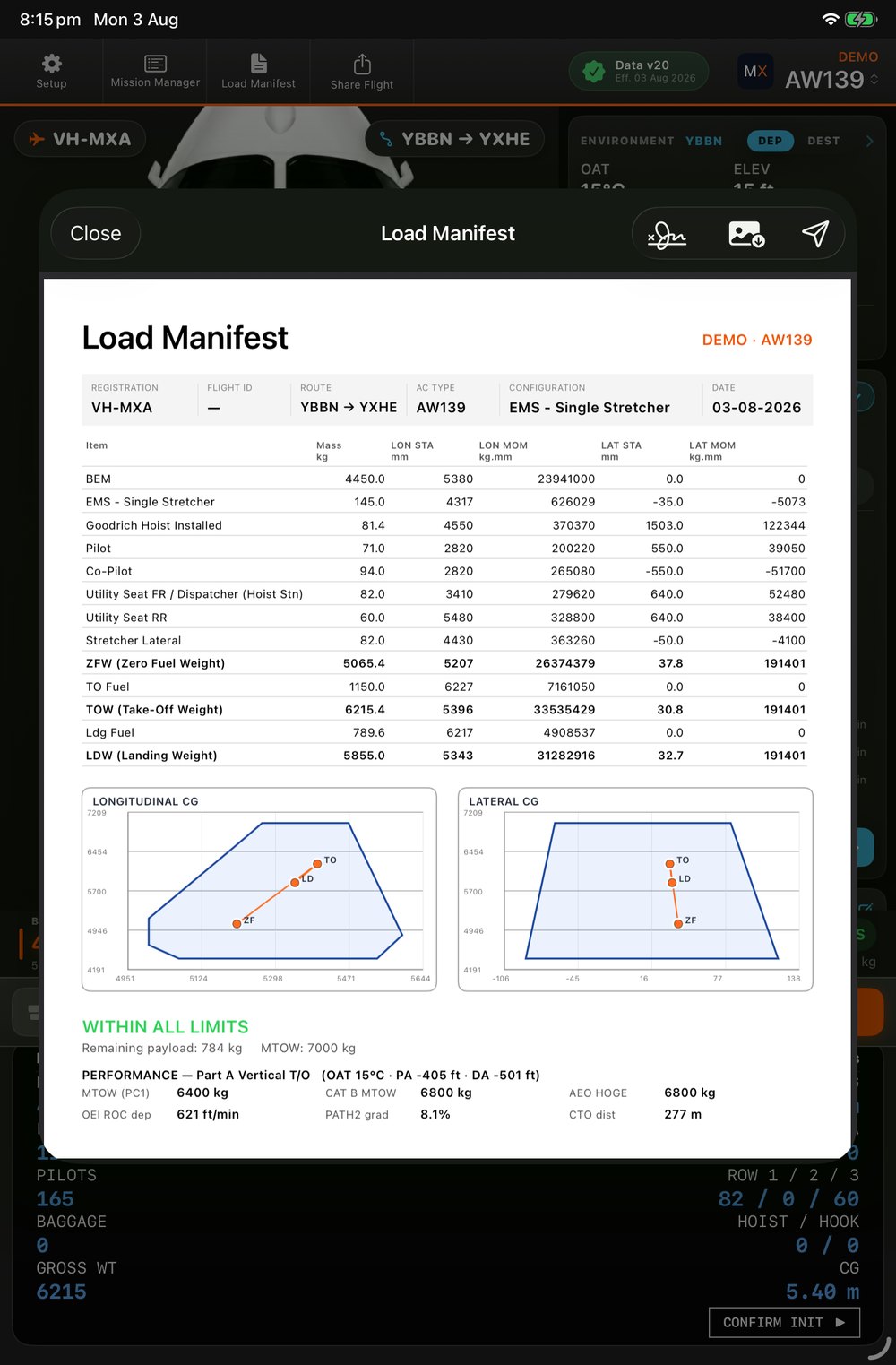
Task: Send manifest with paper plane icon
Action: click(815, 234)
